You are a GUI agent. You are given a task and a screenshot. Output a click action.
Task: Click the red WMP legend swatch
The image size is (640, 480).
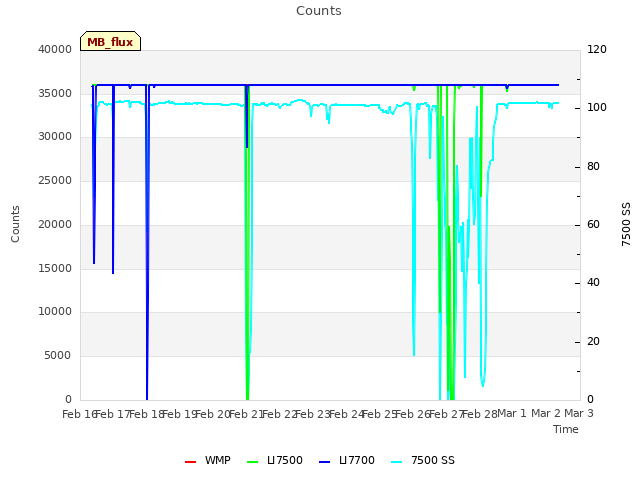point(191,462)
